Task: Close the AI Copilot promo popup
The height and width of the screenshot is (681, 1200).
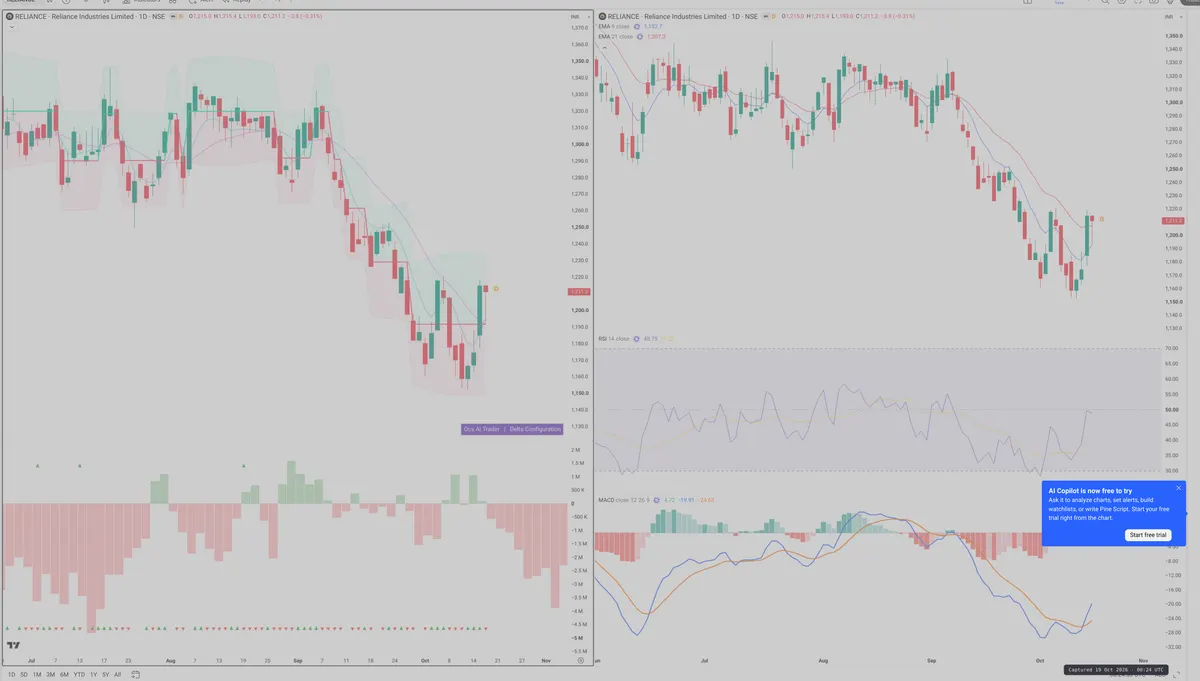Action: coord(1179,488)
